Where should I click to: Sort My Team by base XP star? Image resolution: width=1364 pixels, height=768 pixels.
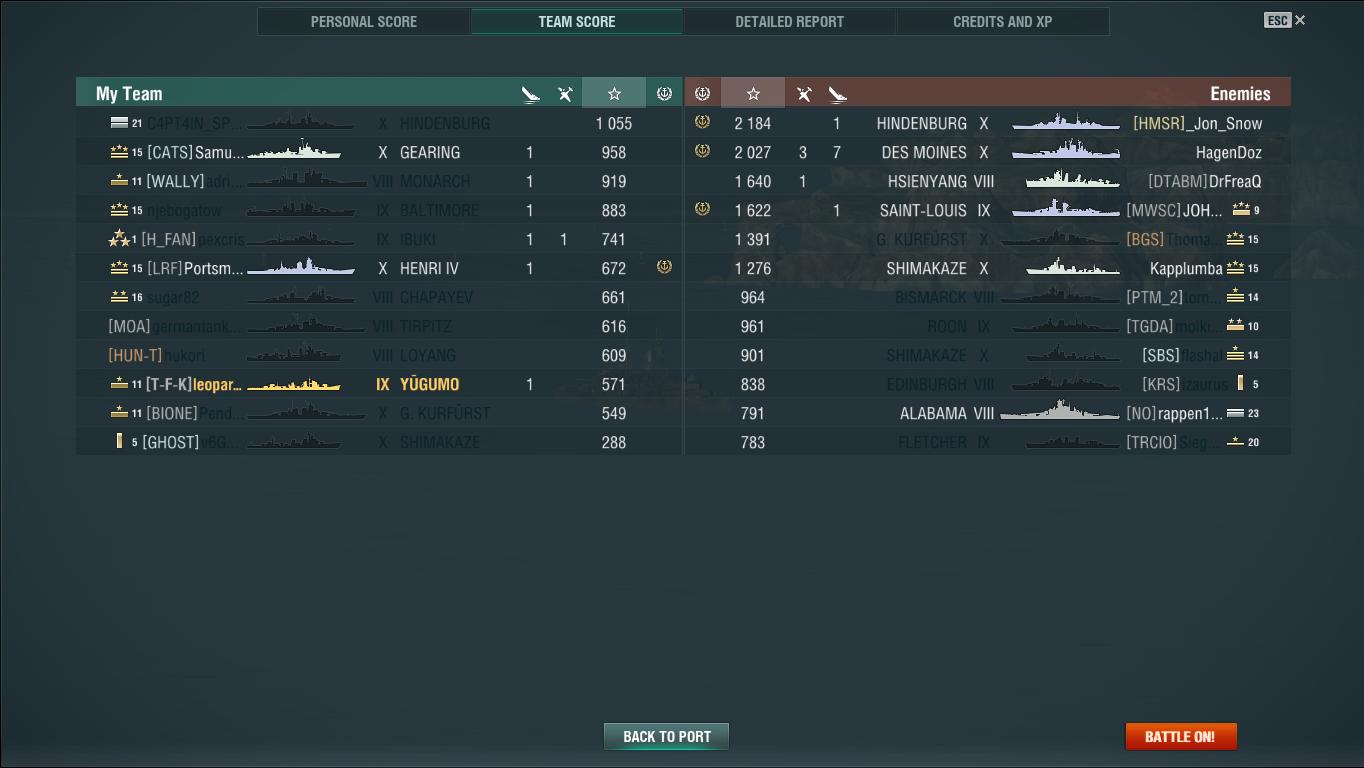pos(614,93)
